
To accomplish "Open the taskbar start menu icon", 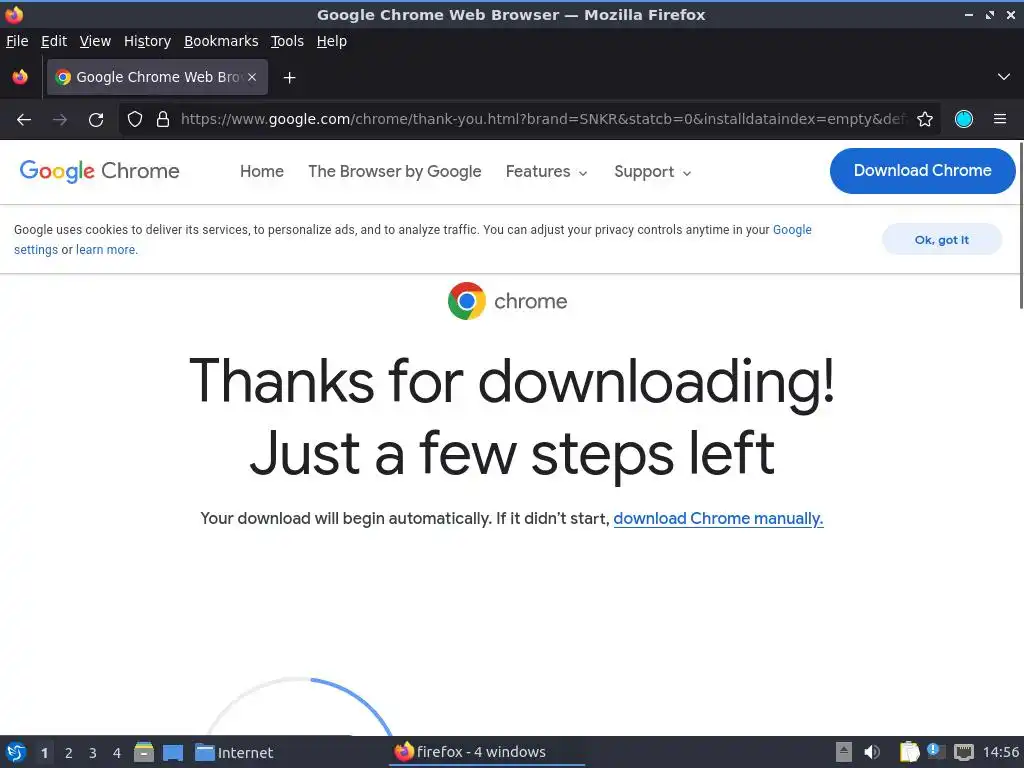I will click(x=16, y=752).
